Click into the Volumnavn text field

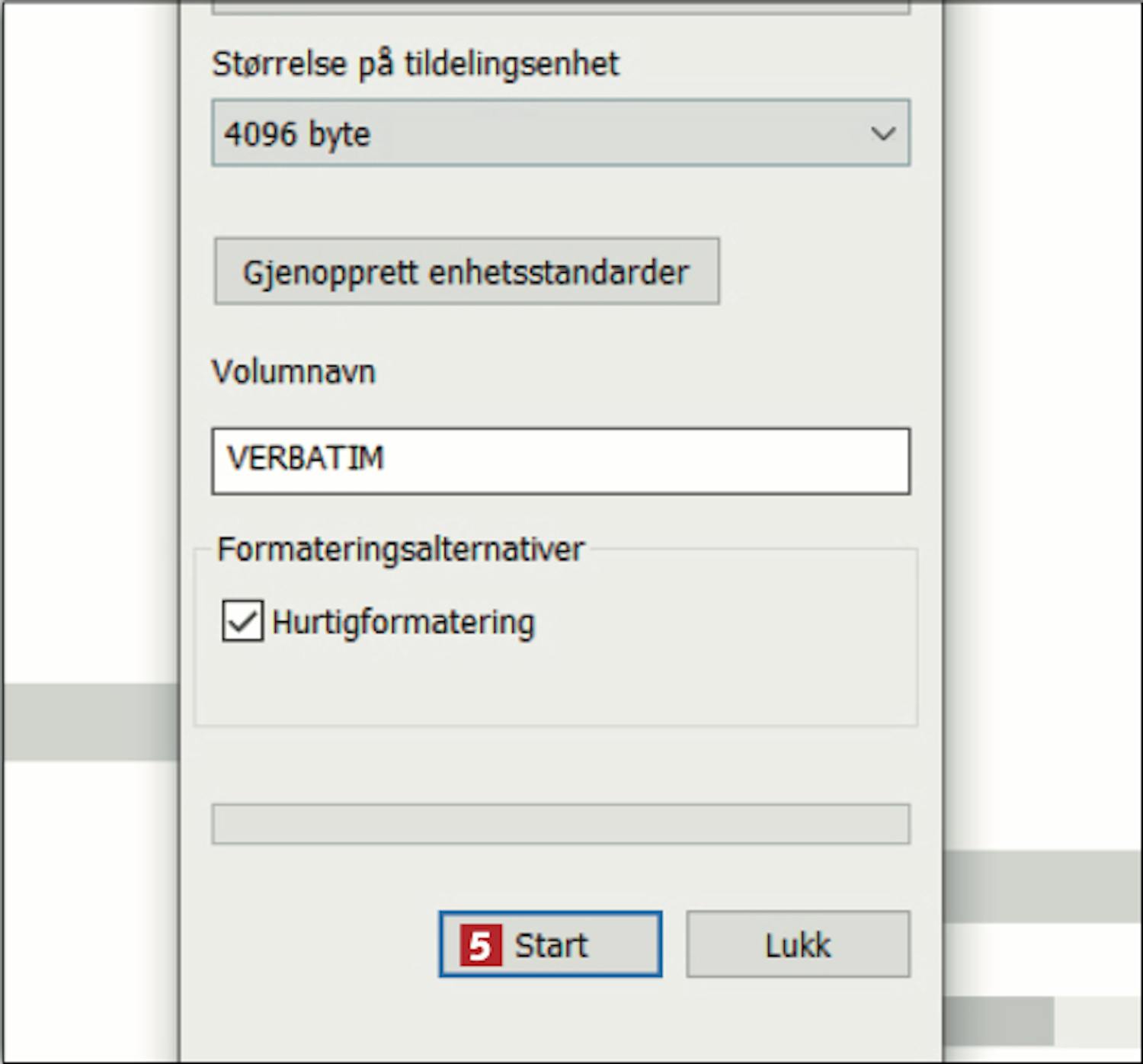561,461
